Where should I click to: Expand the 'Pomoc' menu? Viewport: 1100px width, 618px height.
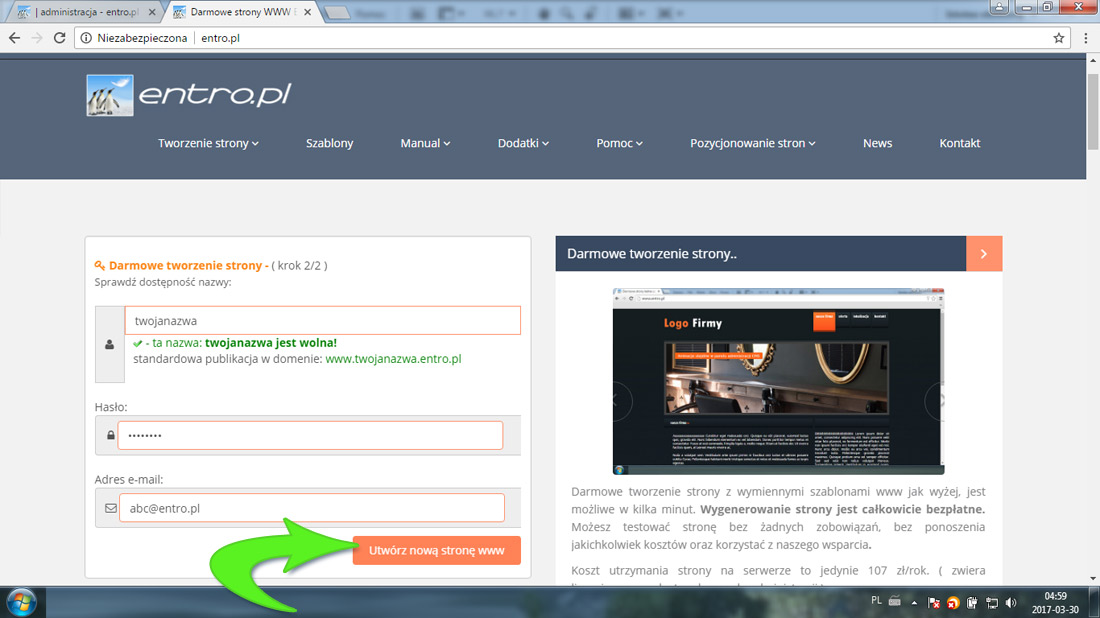pyautogui.click(x=619, y=143)
